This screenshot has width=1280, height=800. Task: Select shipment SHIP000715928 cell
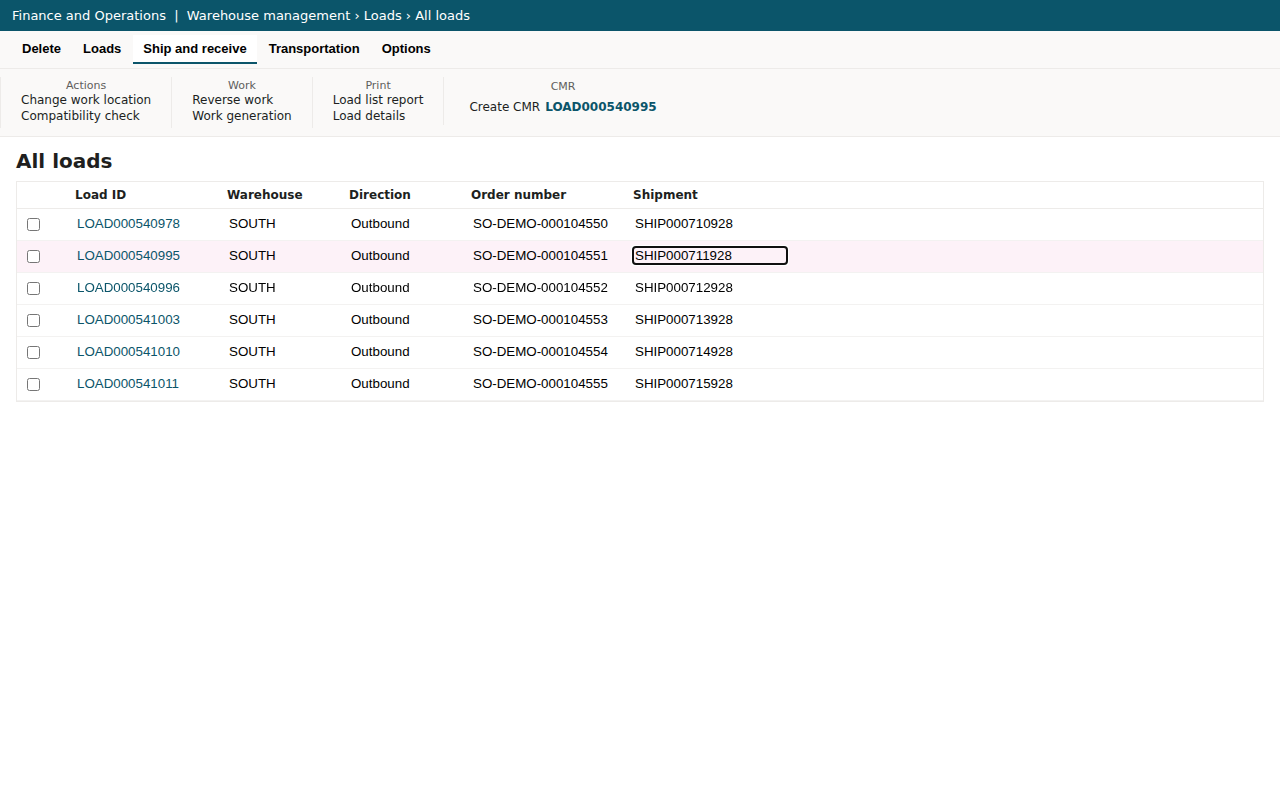(x=684, y=384)
